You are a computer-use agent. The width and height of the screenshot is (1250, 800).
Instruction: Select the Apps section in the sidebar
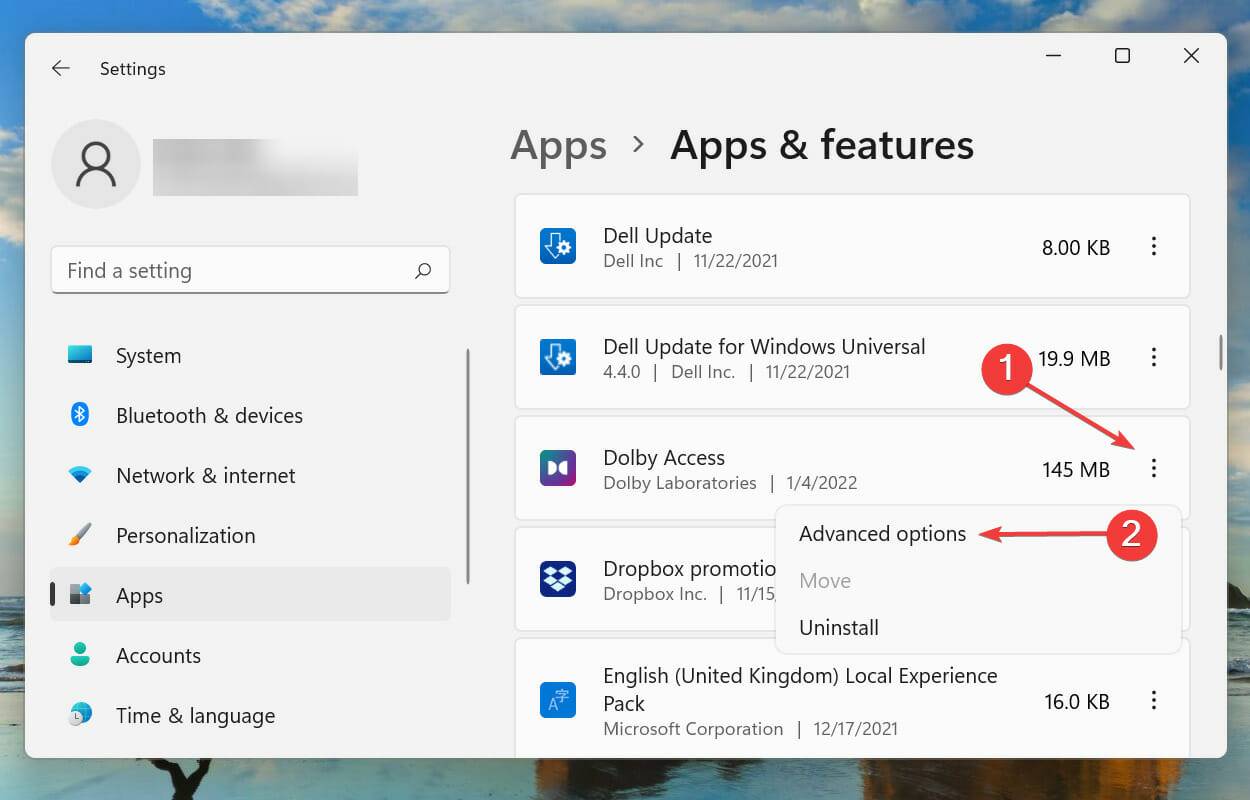[138, 595]
